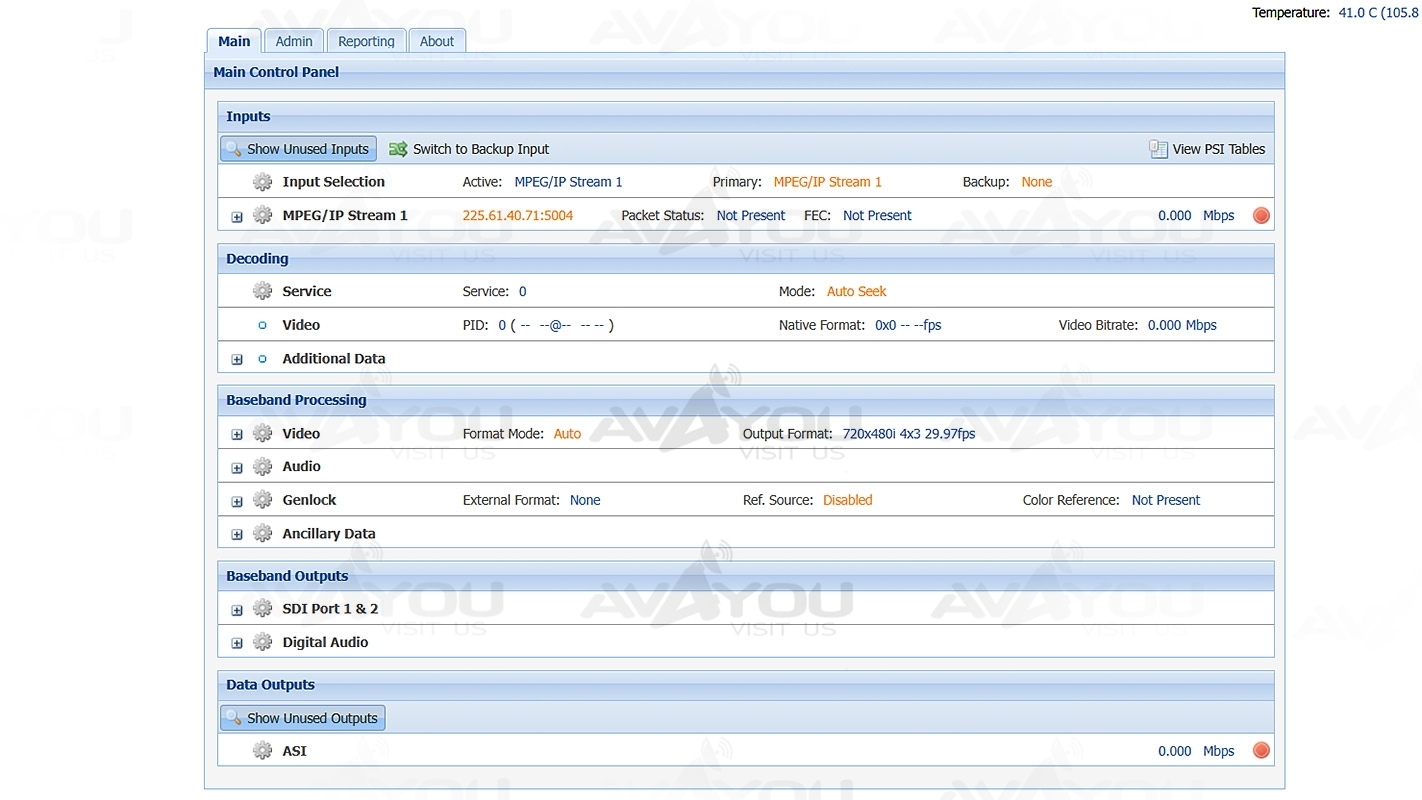
Task: Expand the MPEG/IP Stream 1 row
Action: (237, 217)
